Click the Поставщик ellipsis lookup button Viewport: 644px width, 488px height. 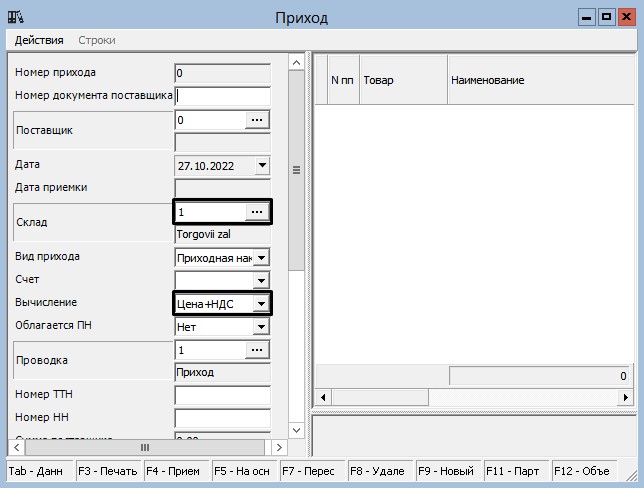tap(258, 120)
